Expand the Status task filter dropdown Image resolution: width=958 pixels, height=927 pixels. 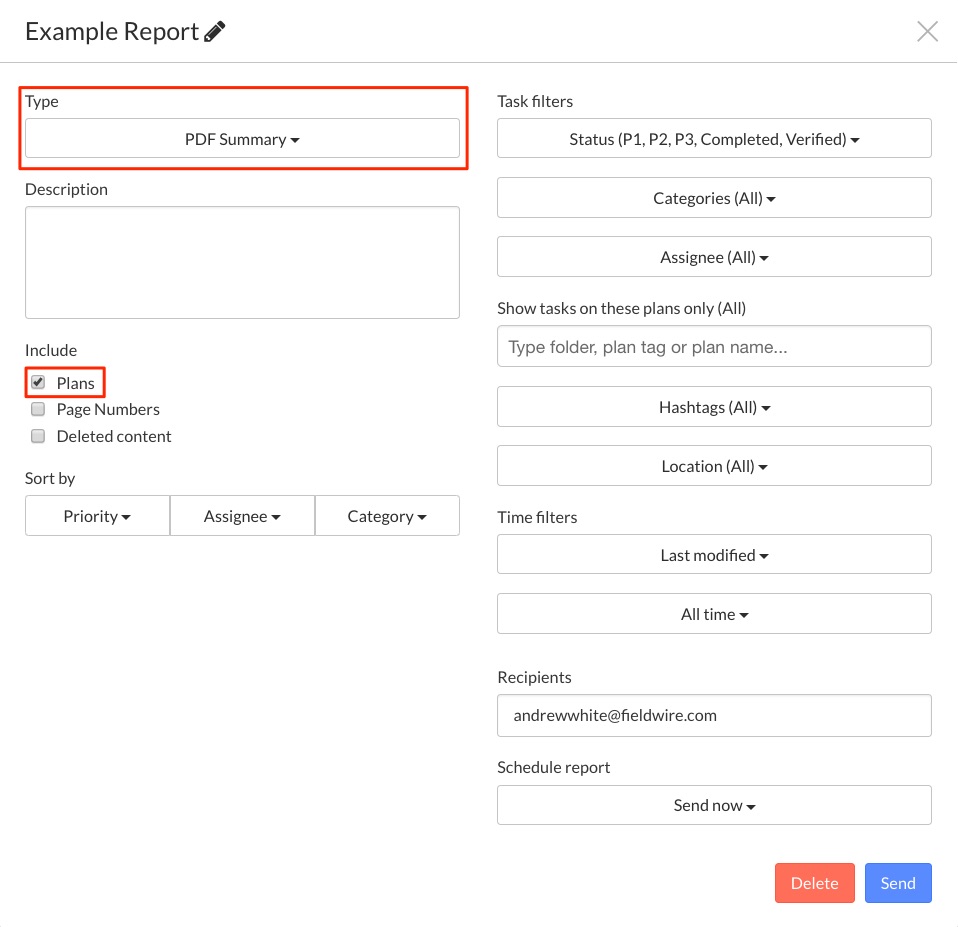(x=714, y=139)
